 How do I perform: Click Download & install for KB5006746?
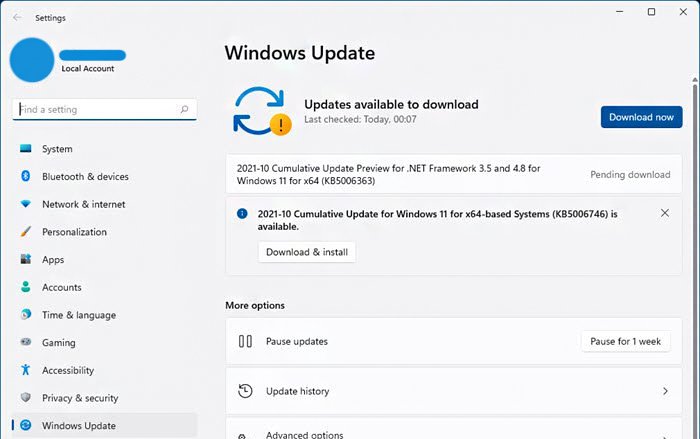[x=307, y=252]
